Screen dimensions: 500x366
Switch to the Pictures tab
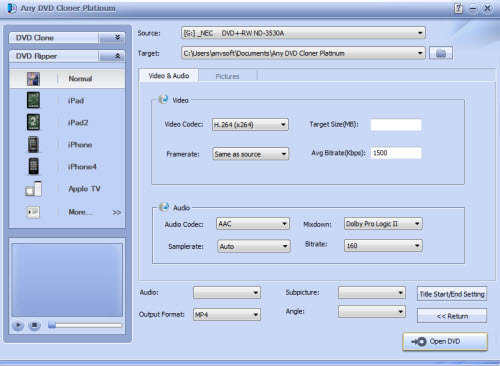point(227,76)
